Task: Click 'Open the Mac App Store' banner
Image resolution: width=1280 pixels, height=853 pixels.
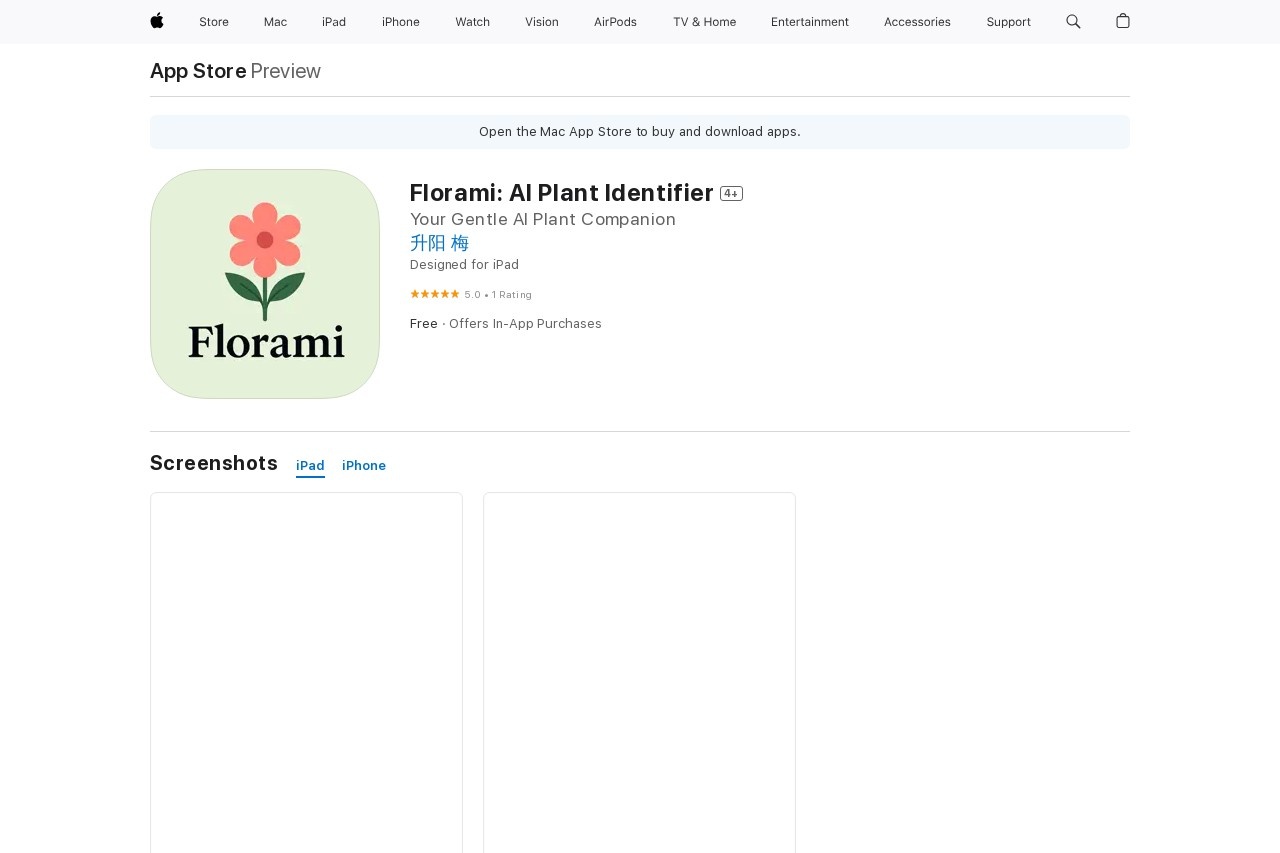Action: [640, 132]
